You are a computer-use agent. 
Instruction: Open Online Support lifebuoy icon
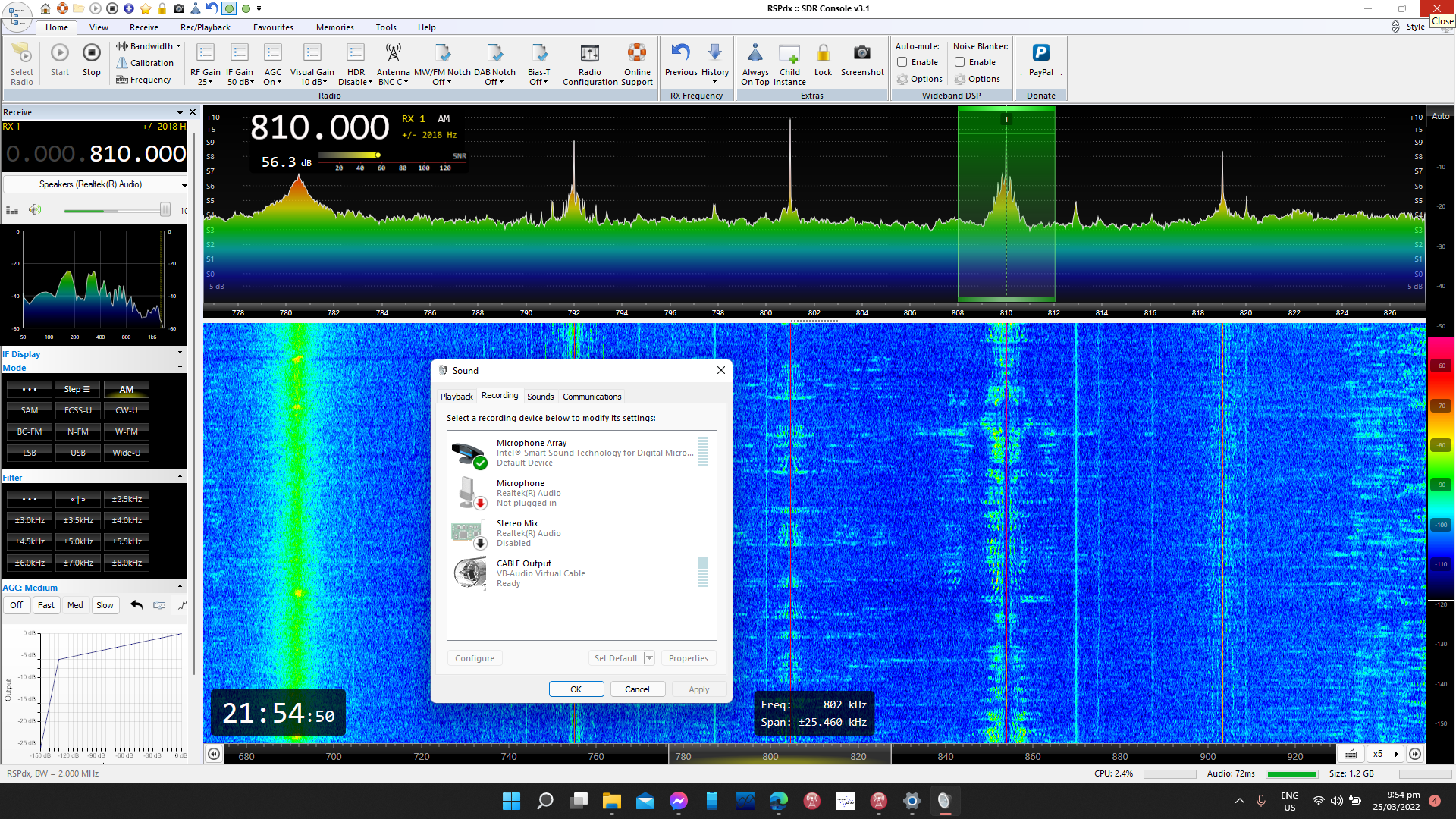click(636, 53)
